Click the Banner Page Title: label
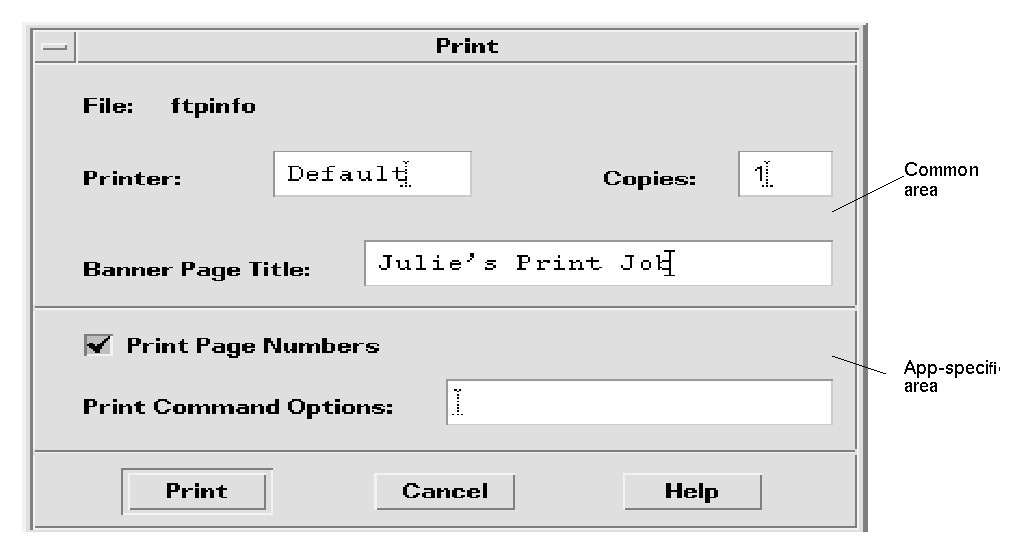The height and width of the screenshot is (554, 1022). click(x=197, y=269)
